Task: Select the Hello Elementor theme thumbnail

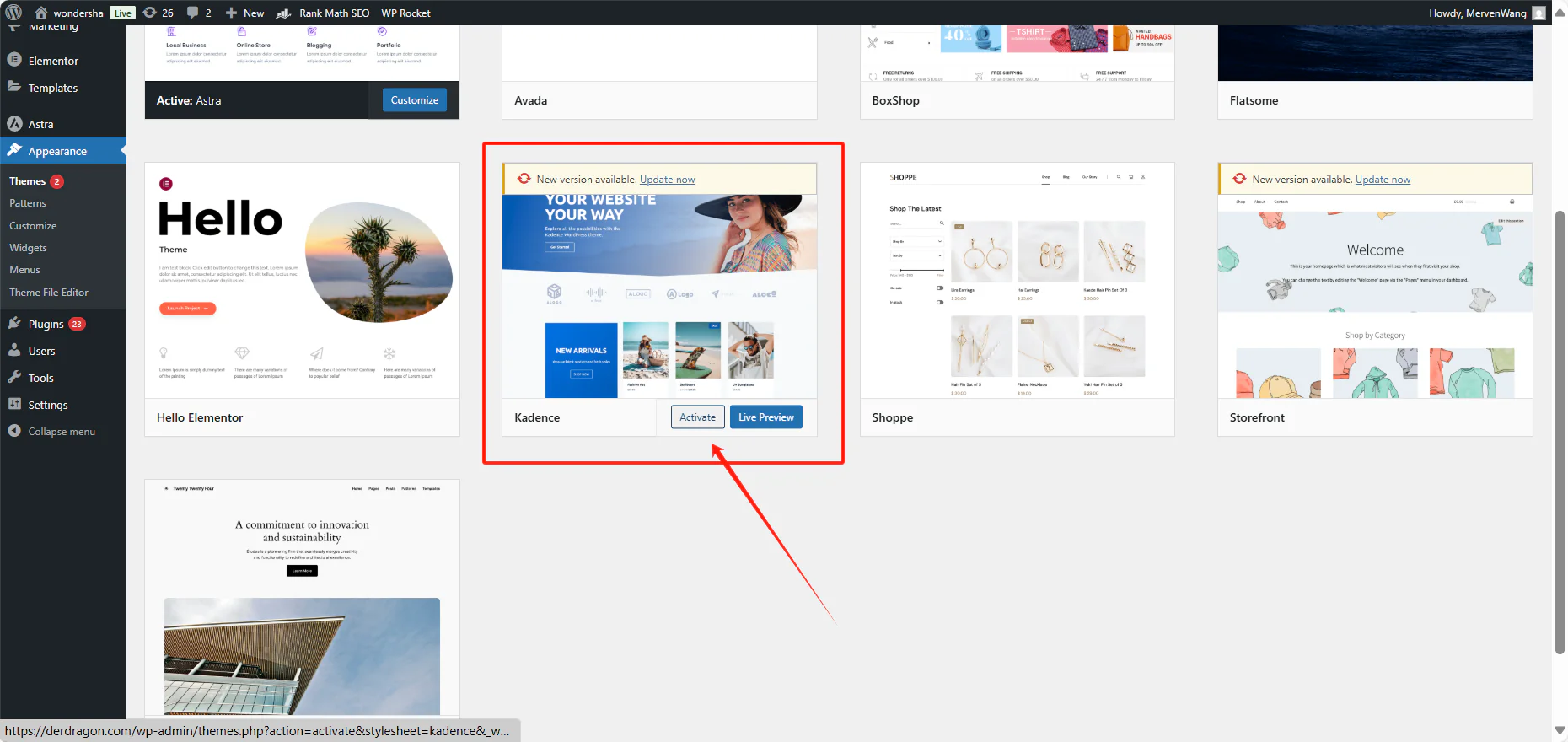Action: tap(302, 281)
